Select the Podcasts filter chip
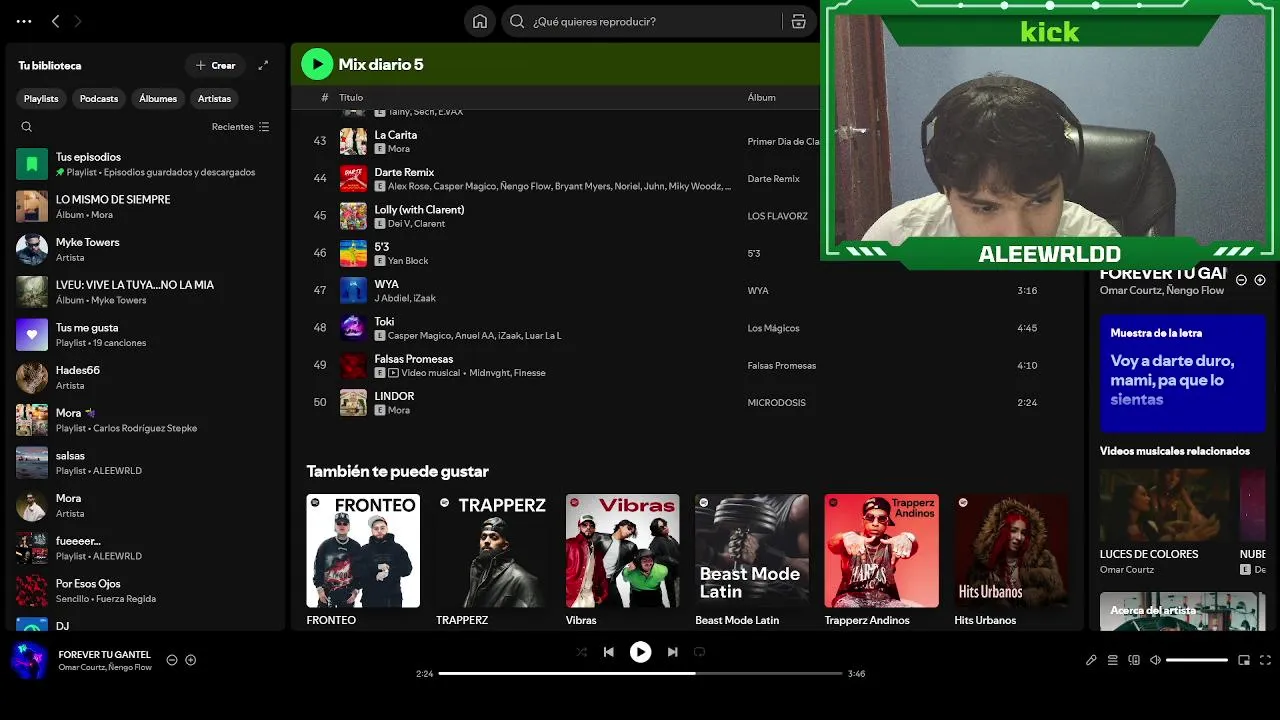The image size is (1280, 720). point(99,98)
